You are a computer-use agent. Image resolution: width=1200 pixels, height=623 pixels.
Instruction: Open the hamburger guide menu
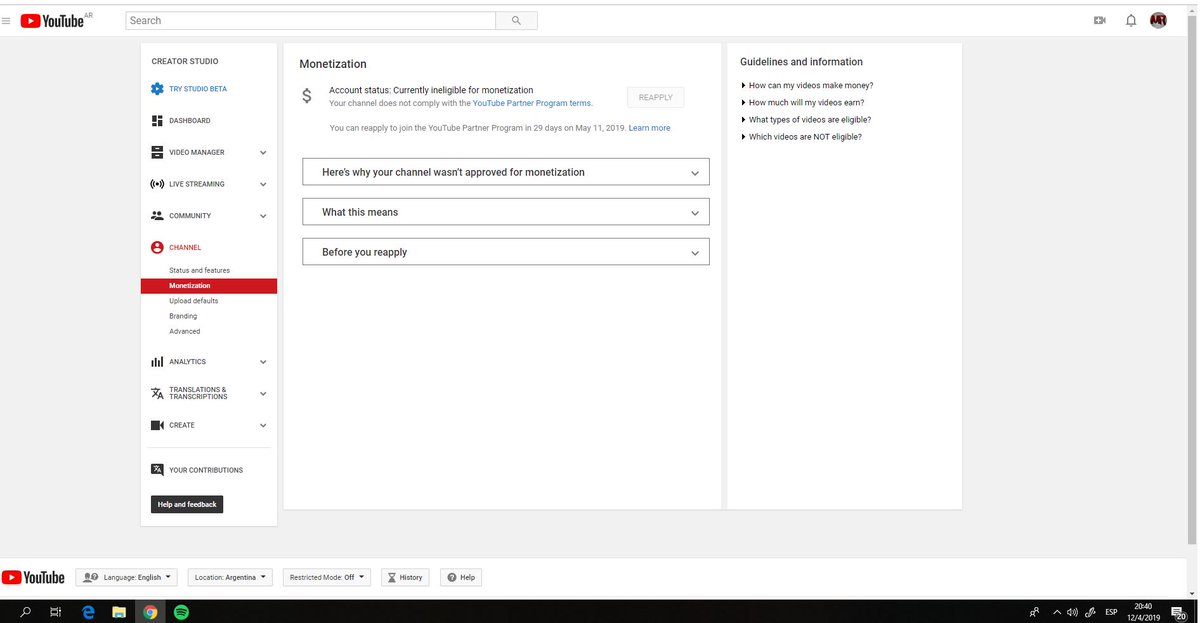[x=7, y=20]
